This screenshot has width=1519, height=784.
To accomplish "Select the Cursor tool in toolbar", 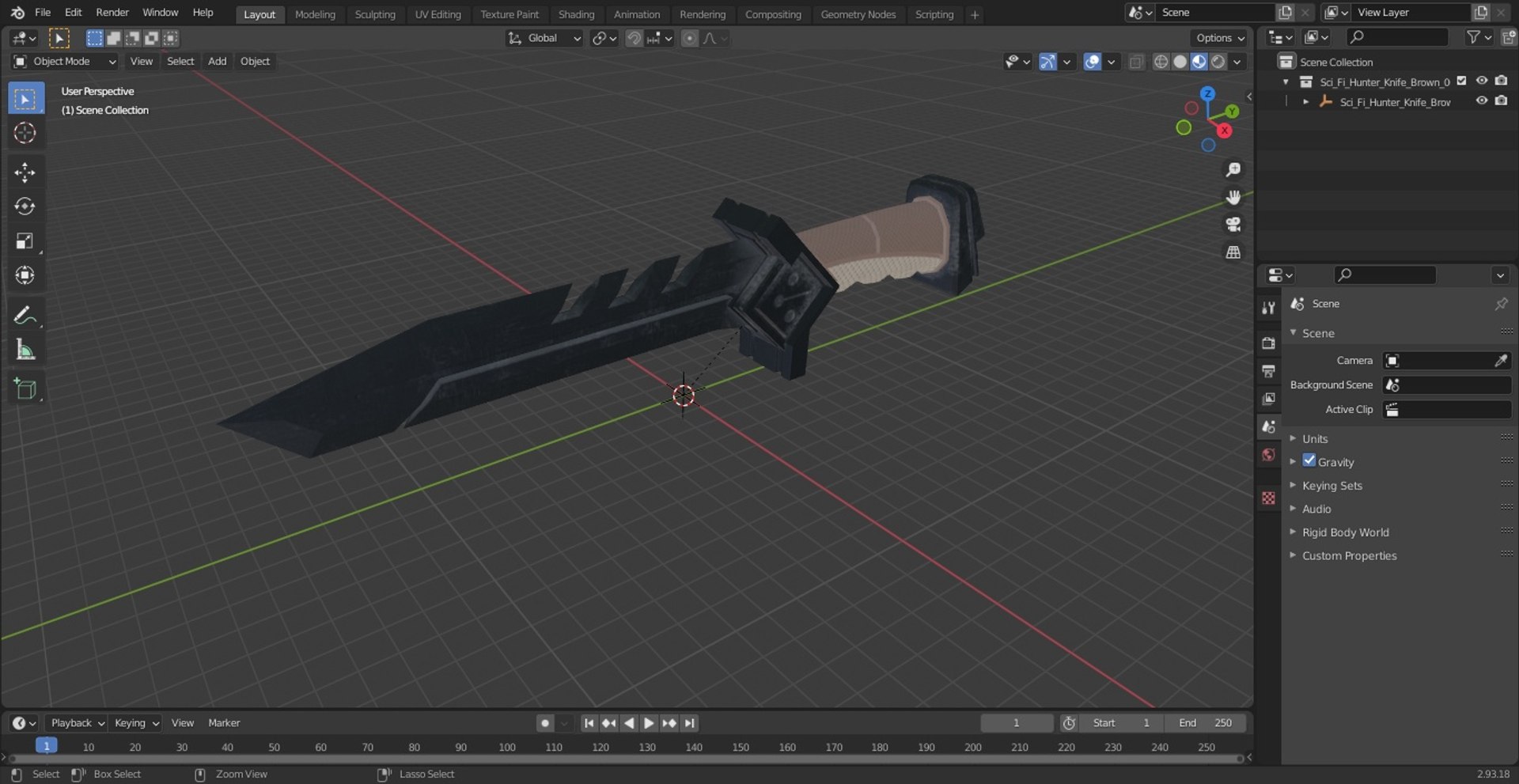I will [x=25, y=133].
